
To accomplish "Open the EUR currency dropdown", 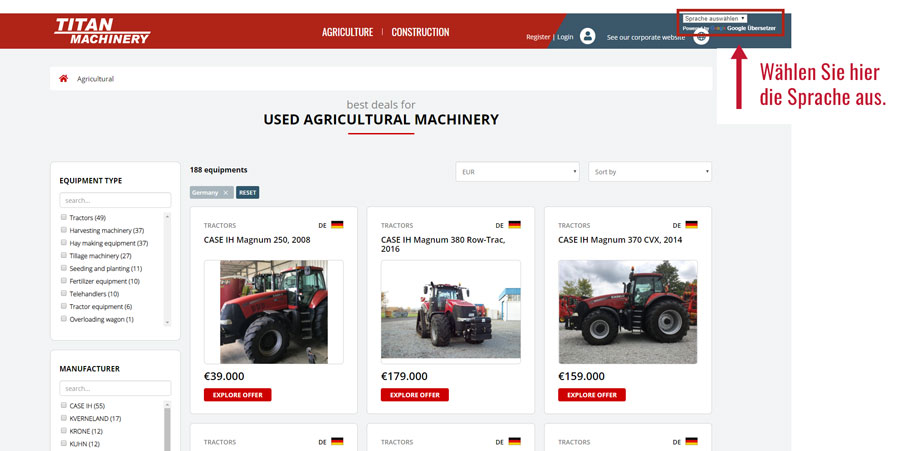I will 517,172.
